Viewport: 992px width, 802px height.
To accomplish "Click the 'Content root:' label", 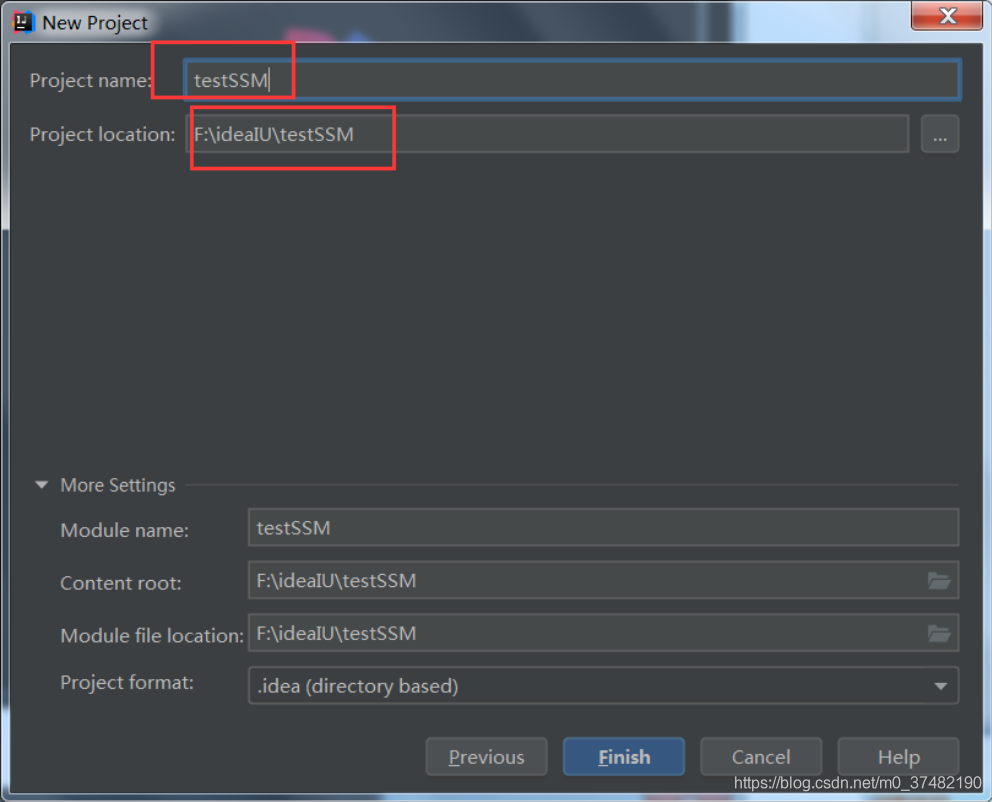I will [121, 583].
